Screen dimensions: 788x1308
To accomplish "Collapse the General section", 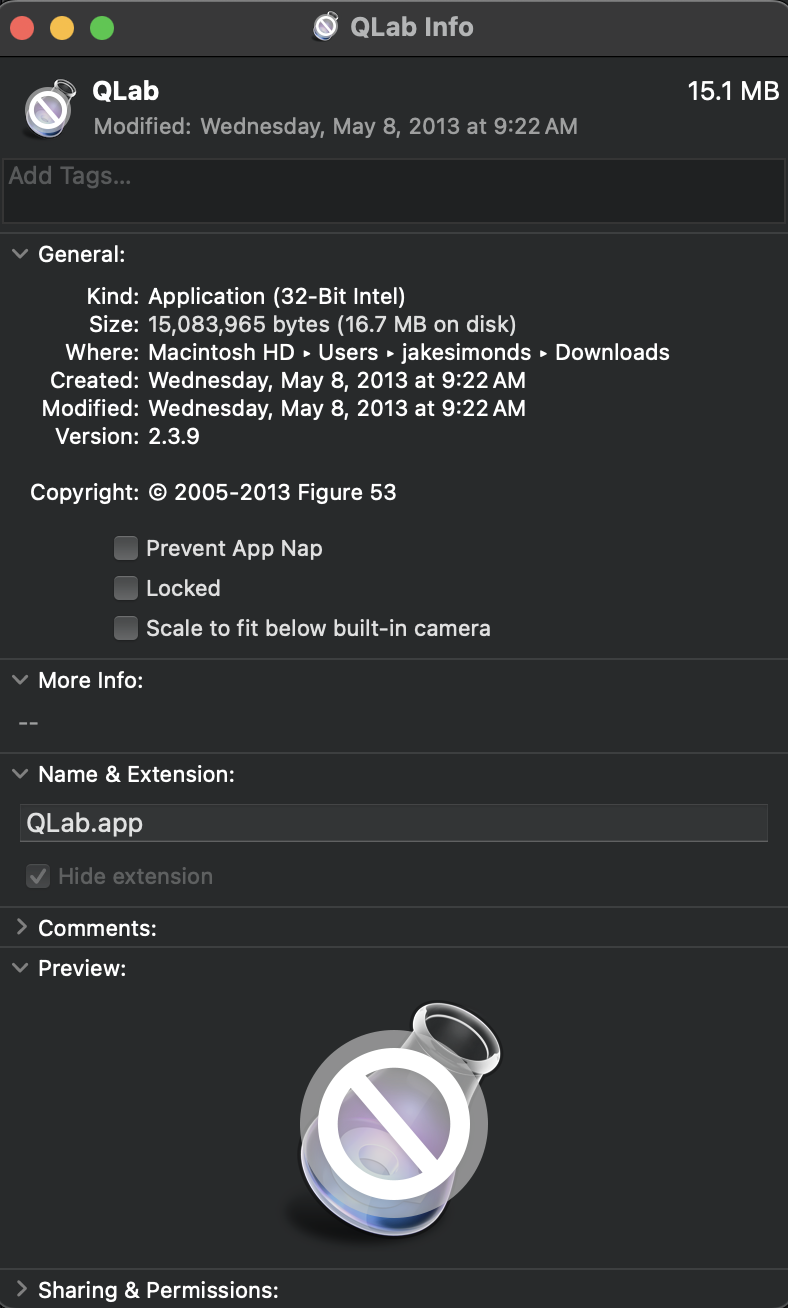I will 19,254.
